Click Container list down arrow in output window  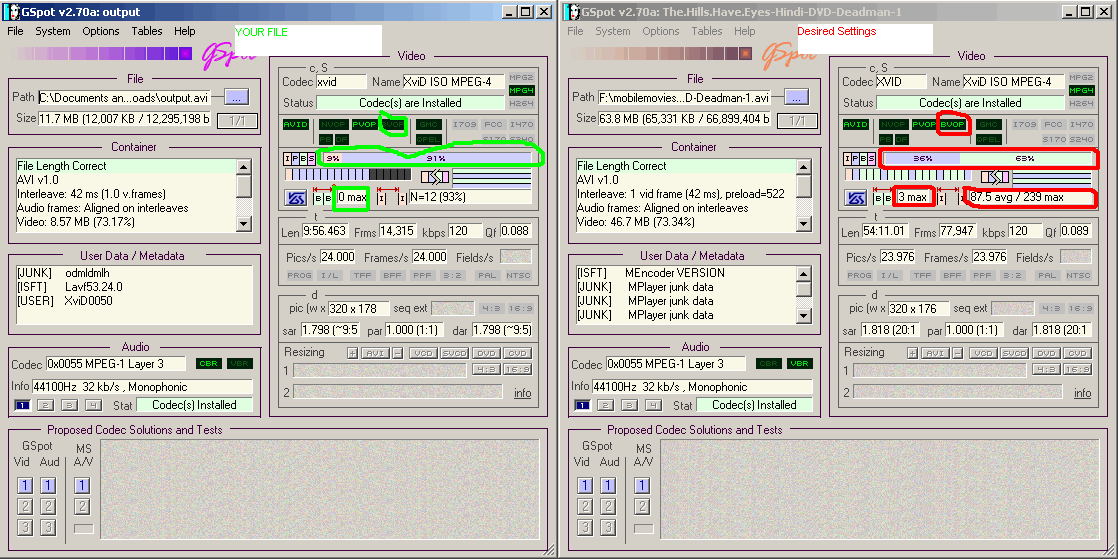(244, 224)
